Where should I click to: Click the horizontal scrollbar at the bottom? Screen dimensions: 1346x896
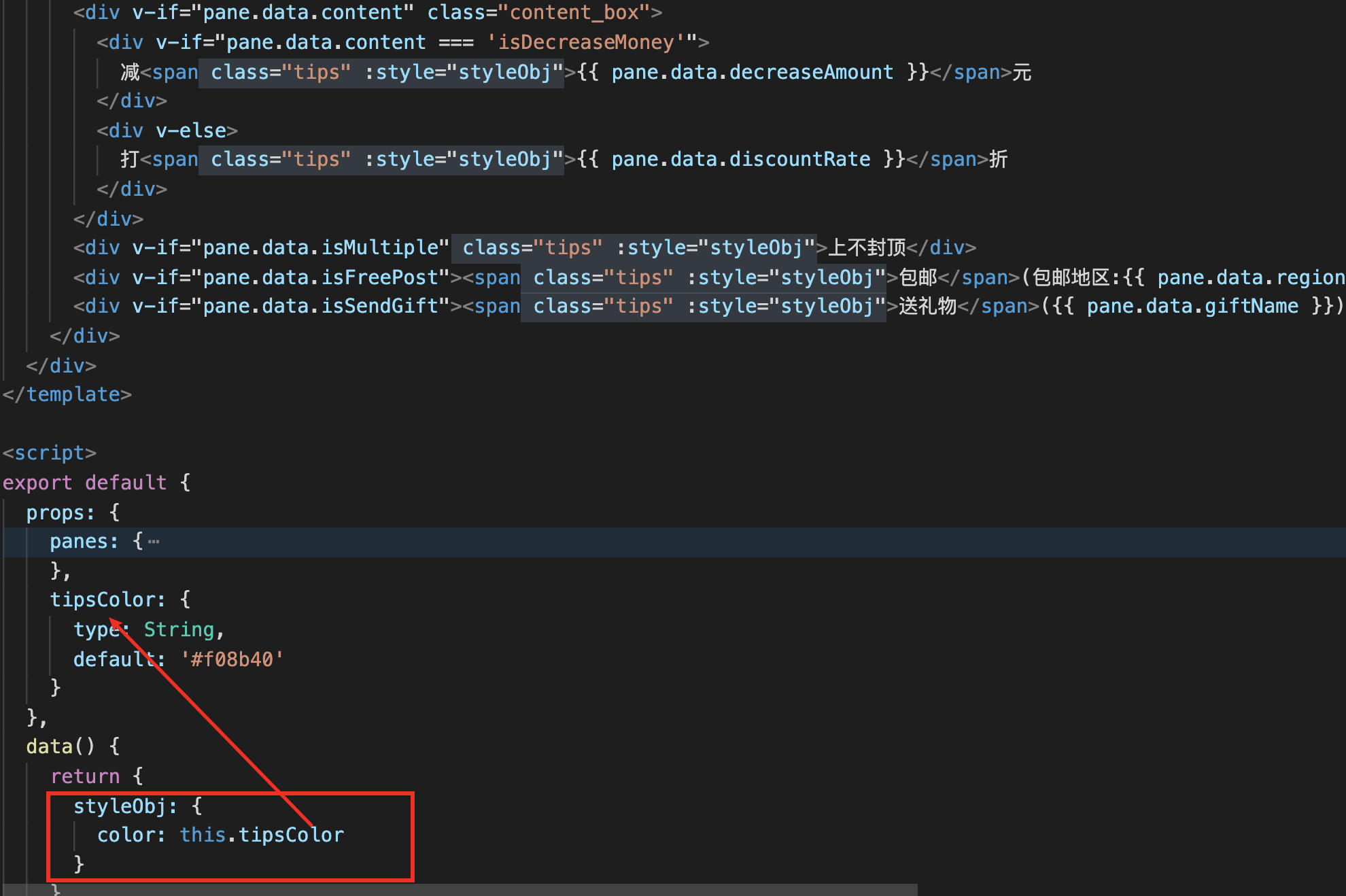click(x=459, y=890)
